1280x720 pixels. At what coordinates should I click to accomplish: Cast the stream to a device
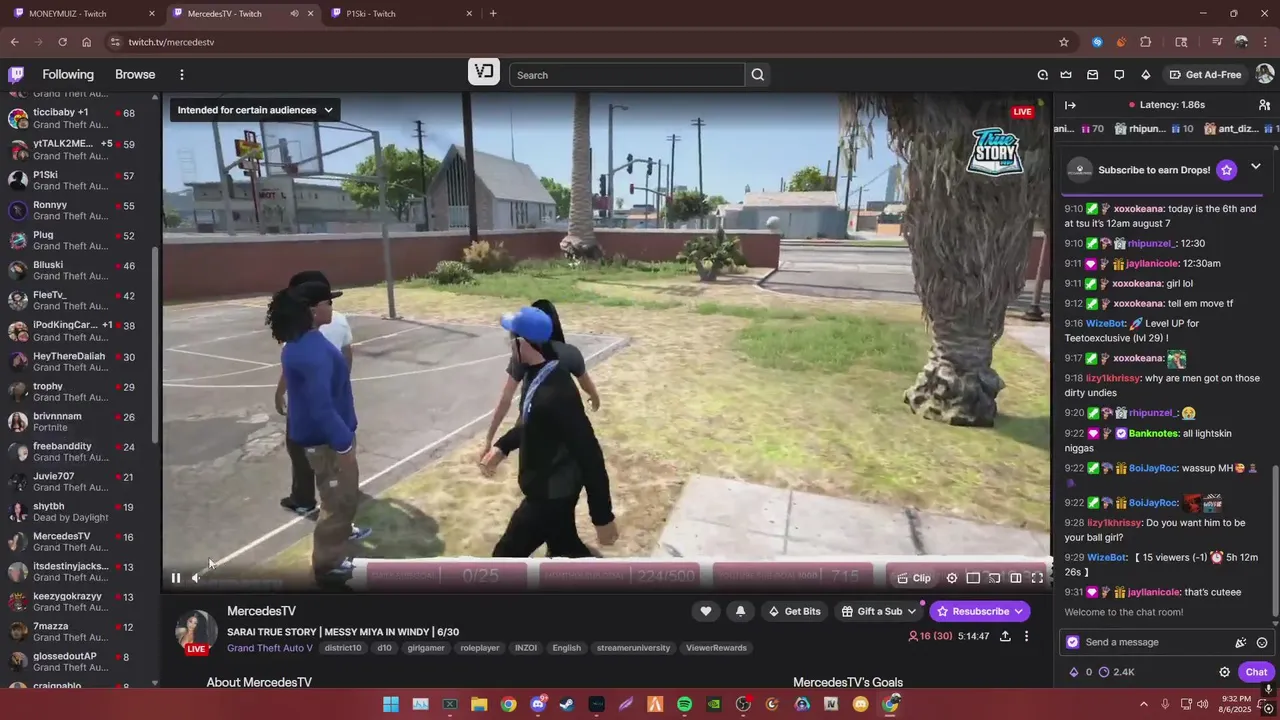(995, 578)
